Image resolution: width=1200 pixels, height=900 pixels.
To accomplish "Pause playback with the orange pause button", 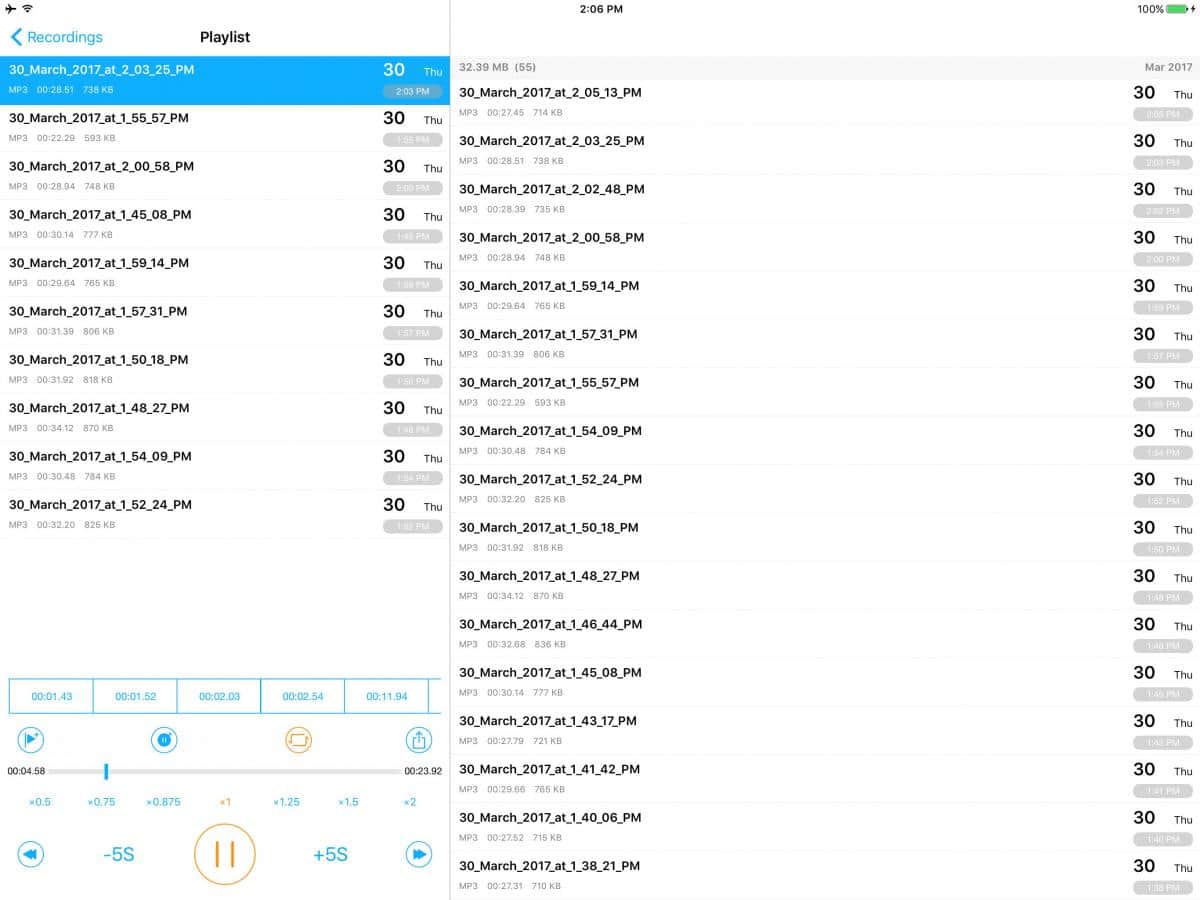I will tap(225, 854).
